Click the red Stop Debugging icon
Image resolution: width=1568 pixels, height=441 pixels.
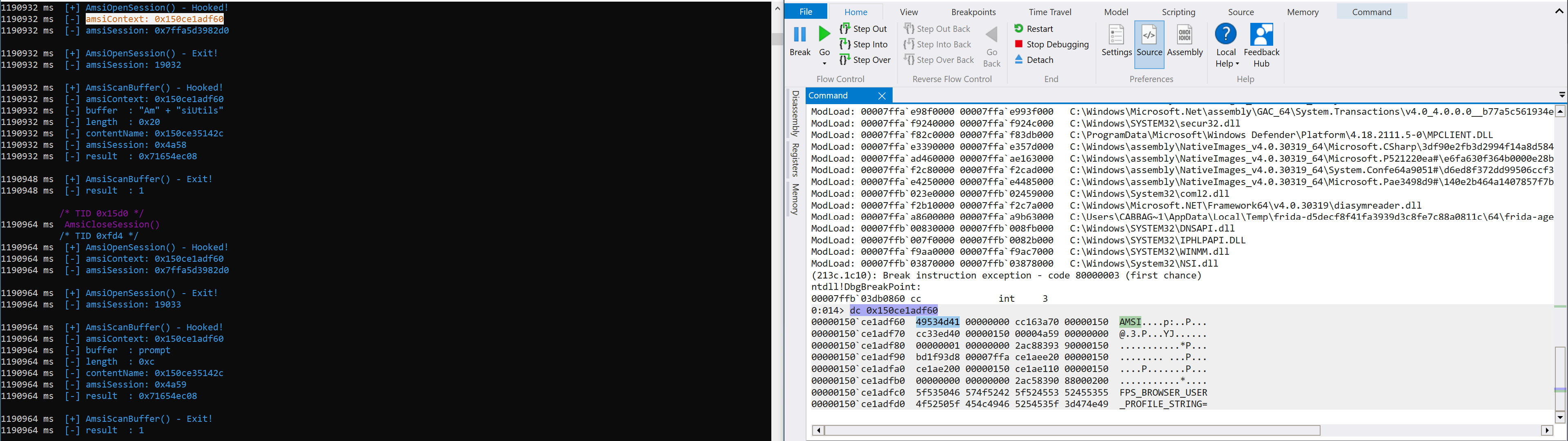point(1018,44)
